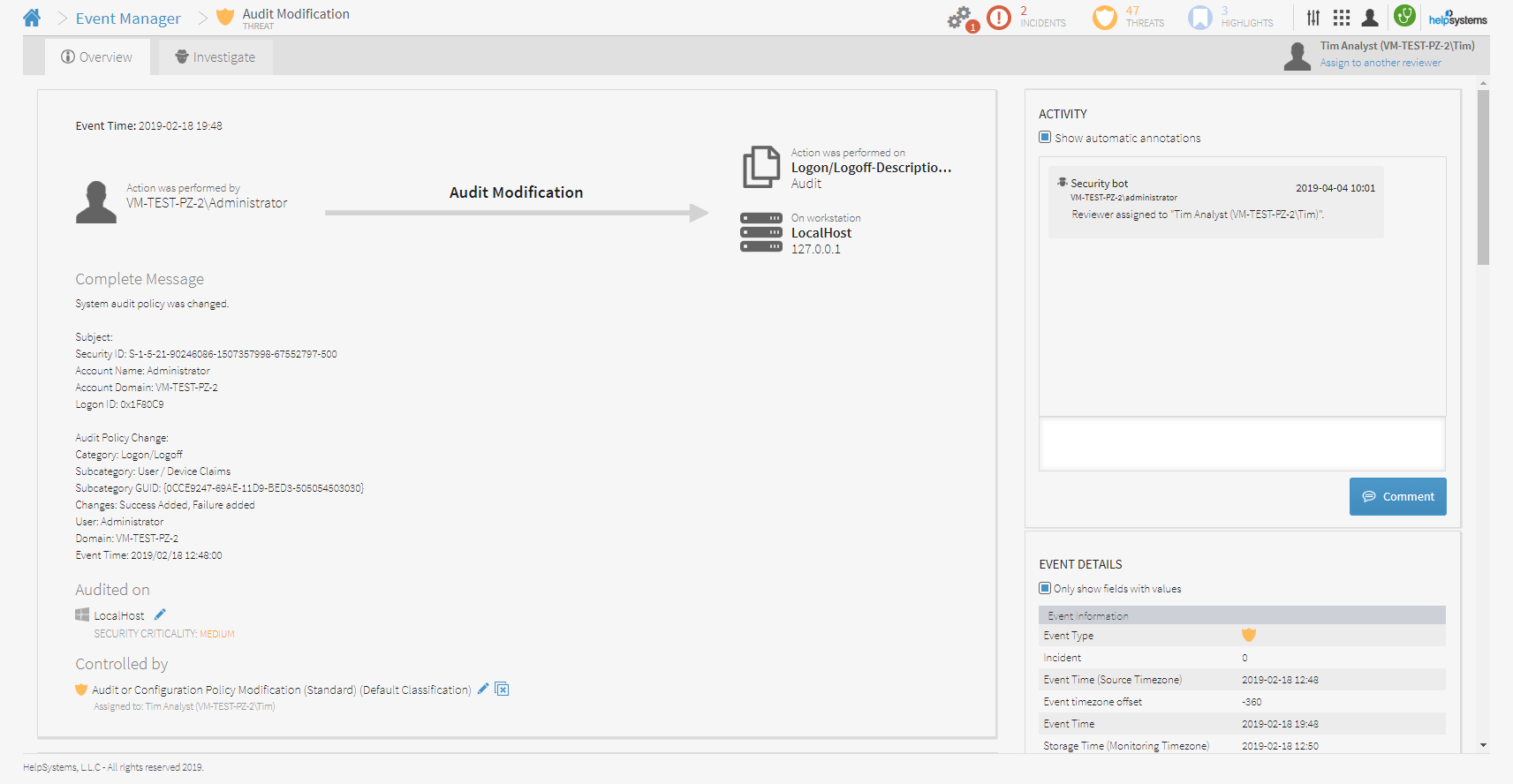
Task: Click in the comment text box
Action: point(1242,443)
